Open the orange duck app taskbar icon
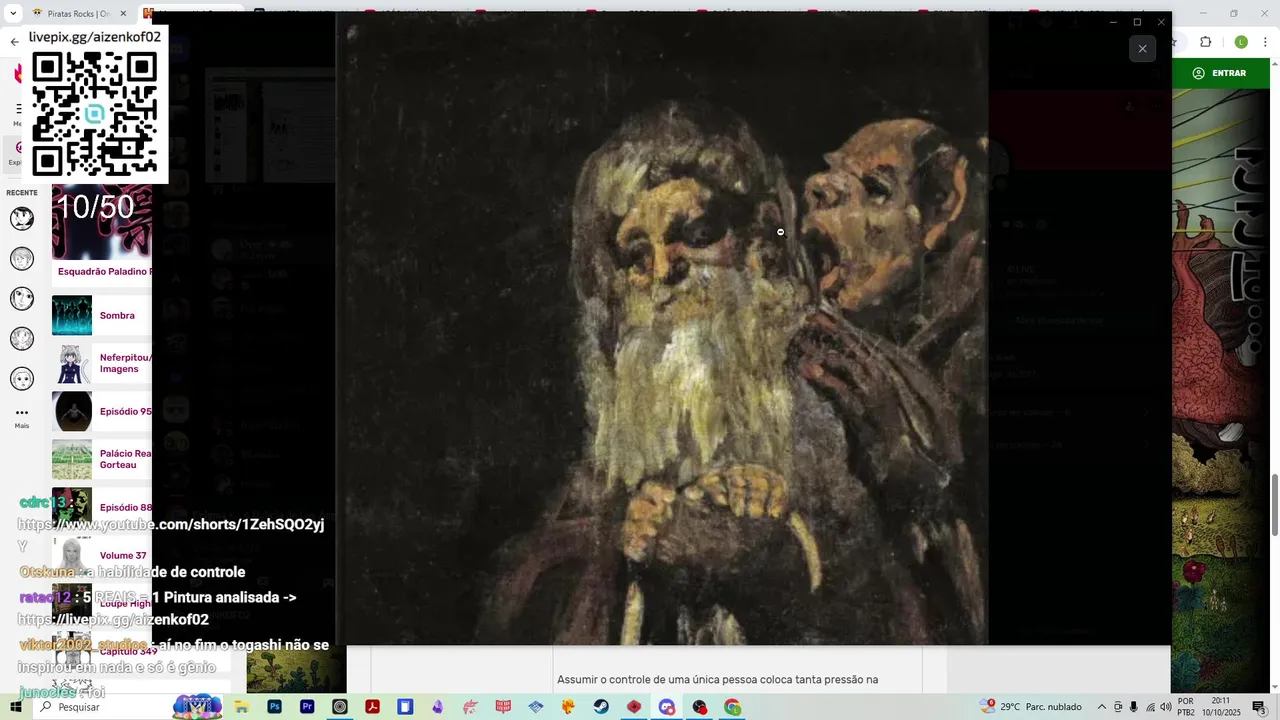Image resolution: width=1280 pixels, height=720 pixels. [x=569, y=707]
